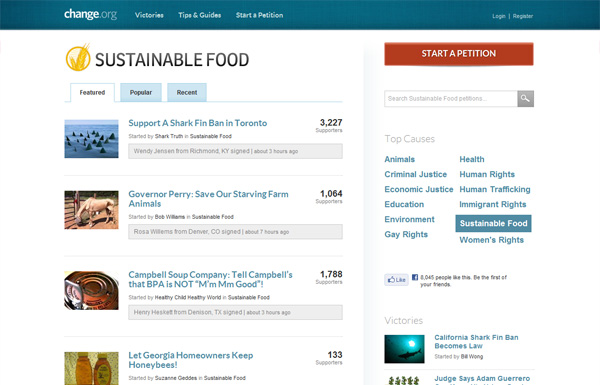The height and width of the screenshot is (385, 600).
Task: Select the Criminal Justice cause
Action: tap(416, 174)
